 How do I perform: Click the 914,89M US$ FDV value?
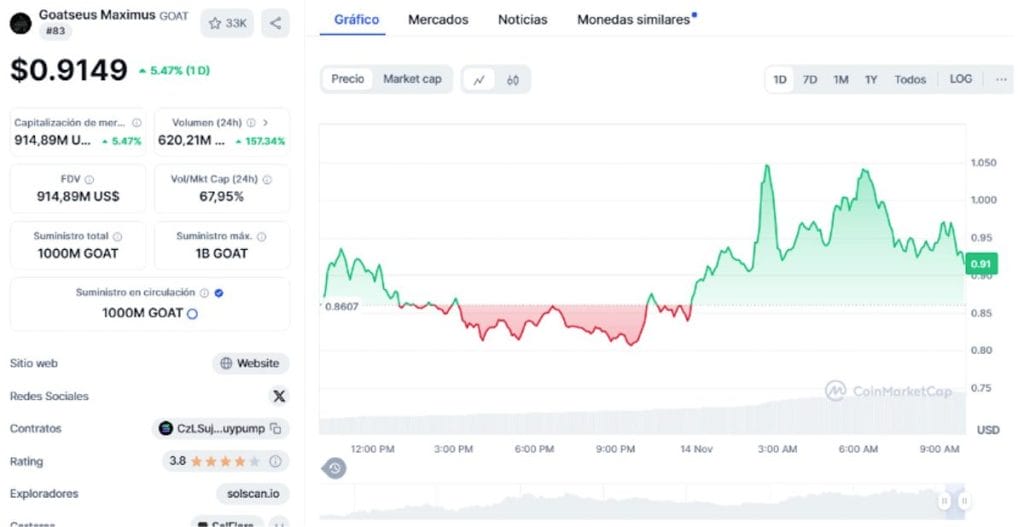78,197
